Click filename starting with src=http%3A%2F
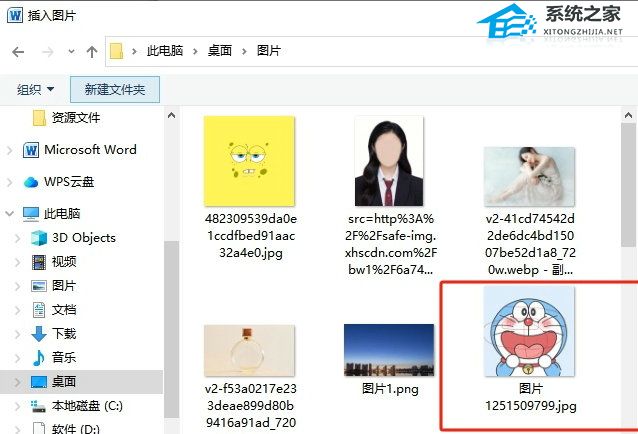This screenshot has height=434, width=638. pos(391,244)
